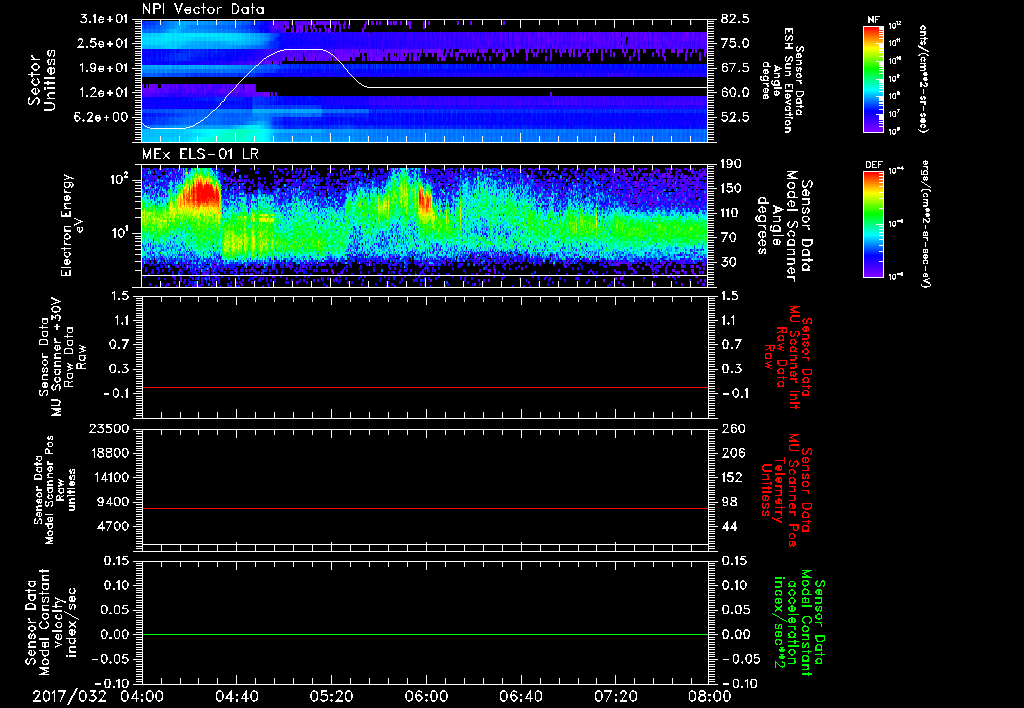Click the red scanner position line
This screenshot has width=1024, height=708.
pos(425,509)
